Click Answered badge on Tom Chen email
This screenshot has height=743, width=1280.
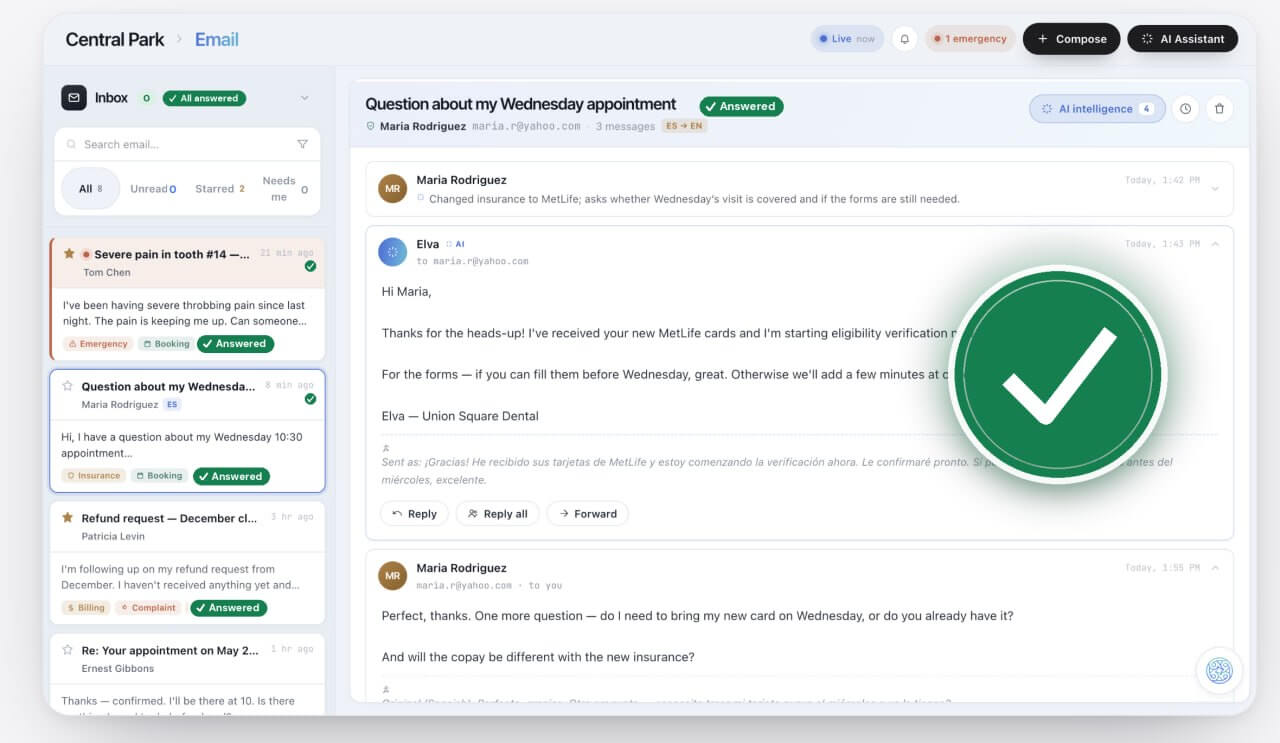[x=235, y=344]
